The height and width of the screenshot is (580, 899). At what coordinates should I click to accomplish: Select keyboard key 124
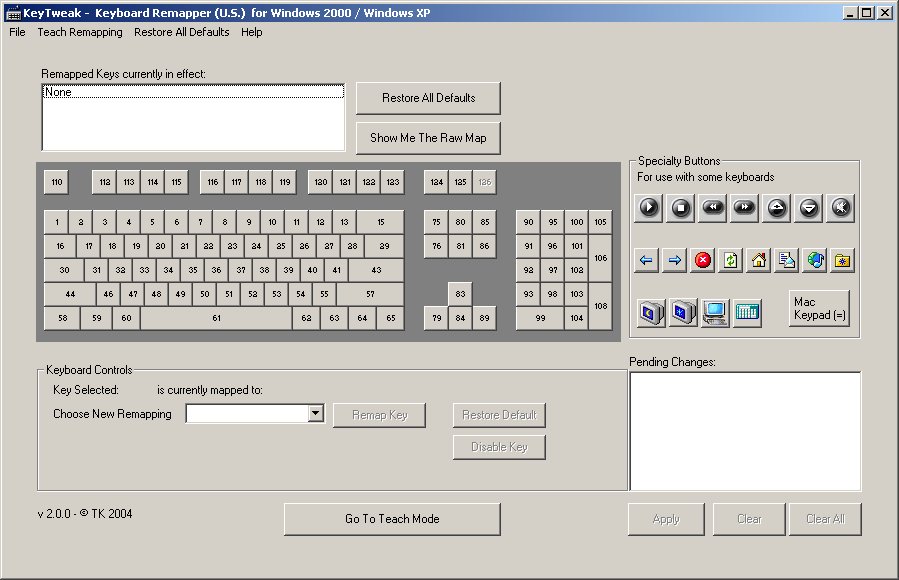tap(436, 182)
